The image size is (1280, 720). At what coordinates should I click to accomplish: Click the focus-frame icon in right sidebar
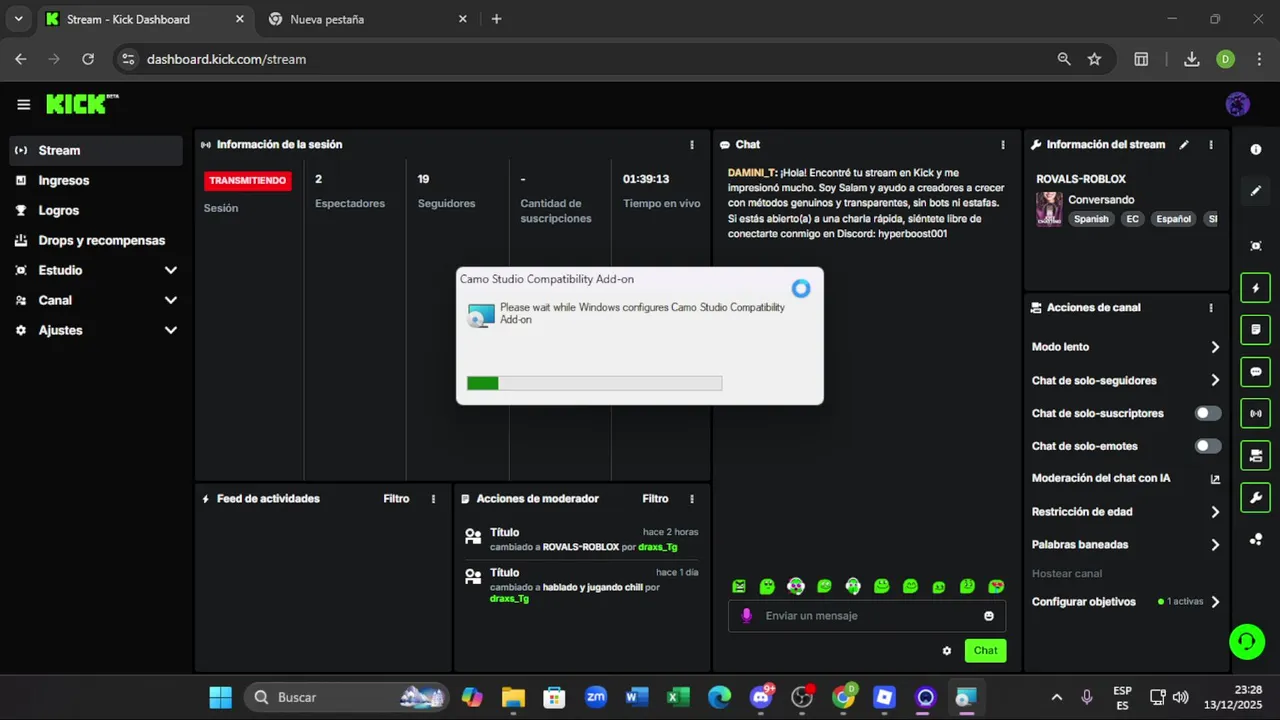click(1256, 246)
